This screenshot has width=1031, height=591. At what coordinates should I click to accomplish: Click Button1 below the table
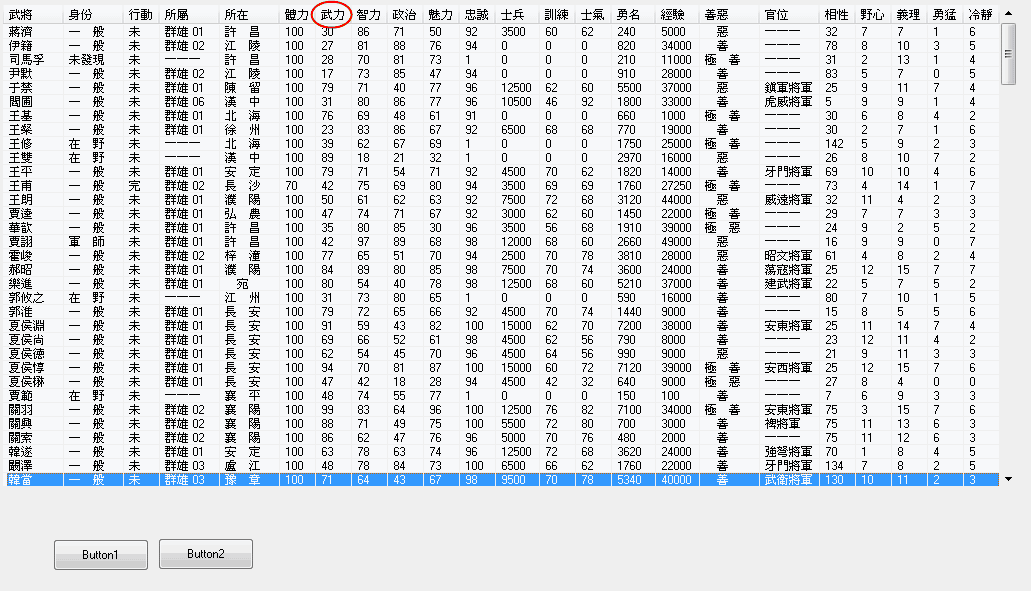(x=100, y=554)
